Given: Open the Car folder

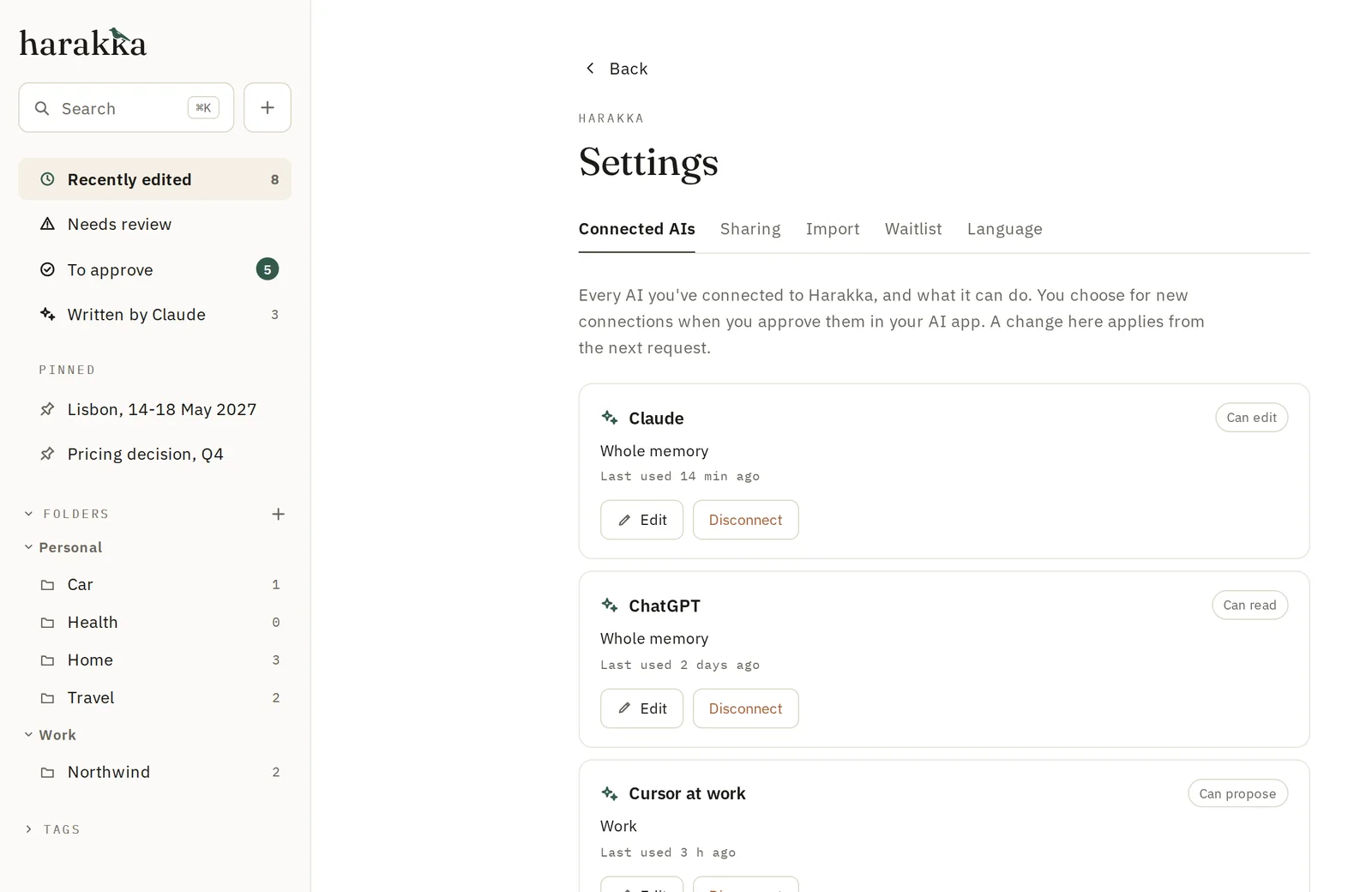Looking at the screenshot, I should pos(155,585).
